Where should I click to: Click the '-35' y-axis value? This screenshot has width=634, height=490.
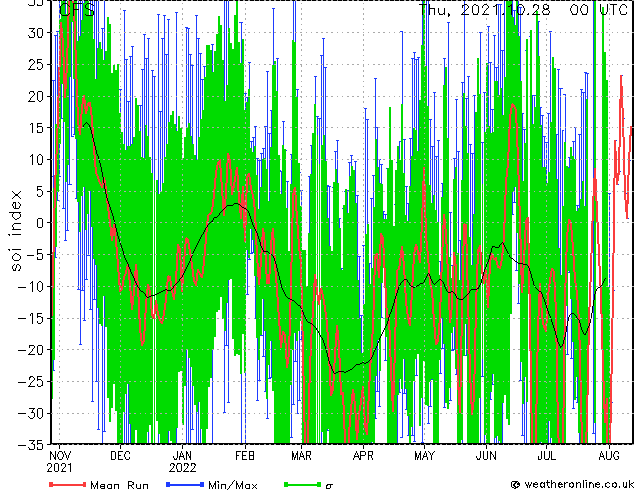(x=31, y=445)
